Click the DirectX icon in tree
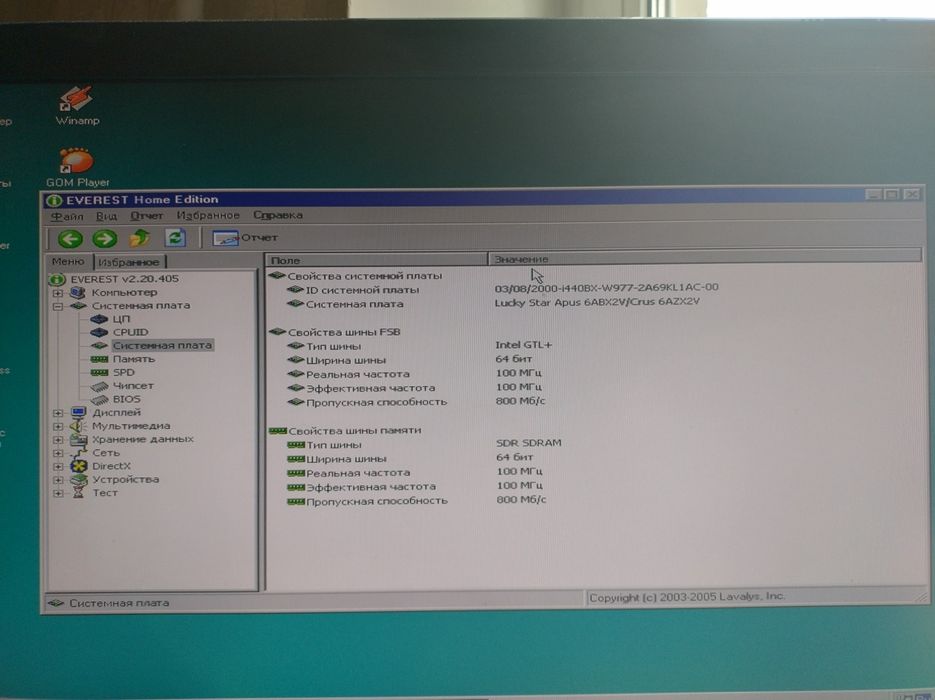Image resolution: width=935 pixels, height=700 pixels. pos(78,466)
